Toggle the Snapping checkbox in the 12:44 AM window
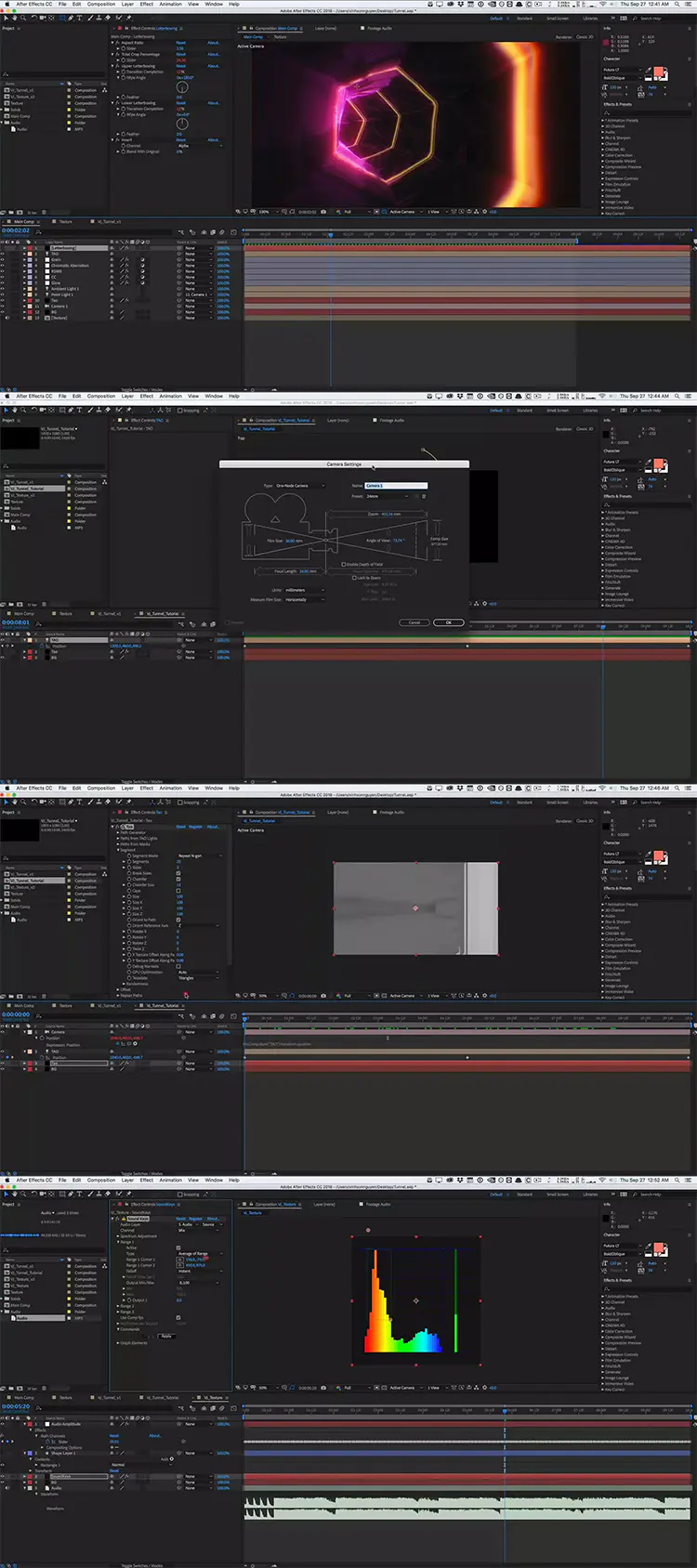Viewport: 697px width, 1568px height. [179, 410]
